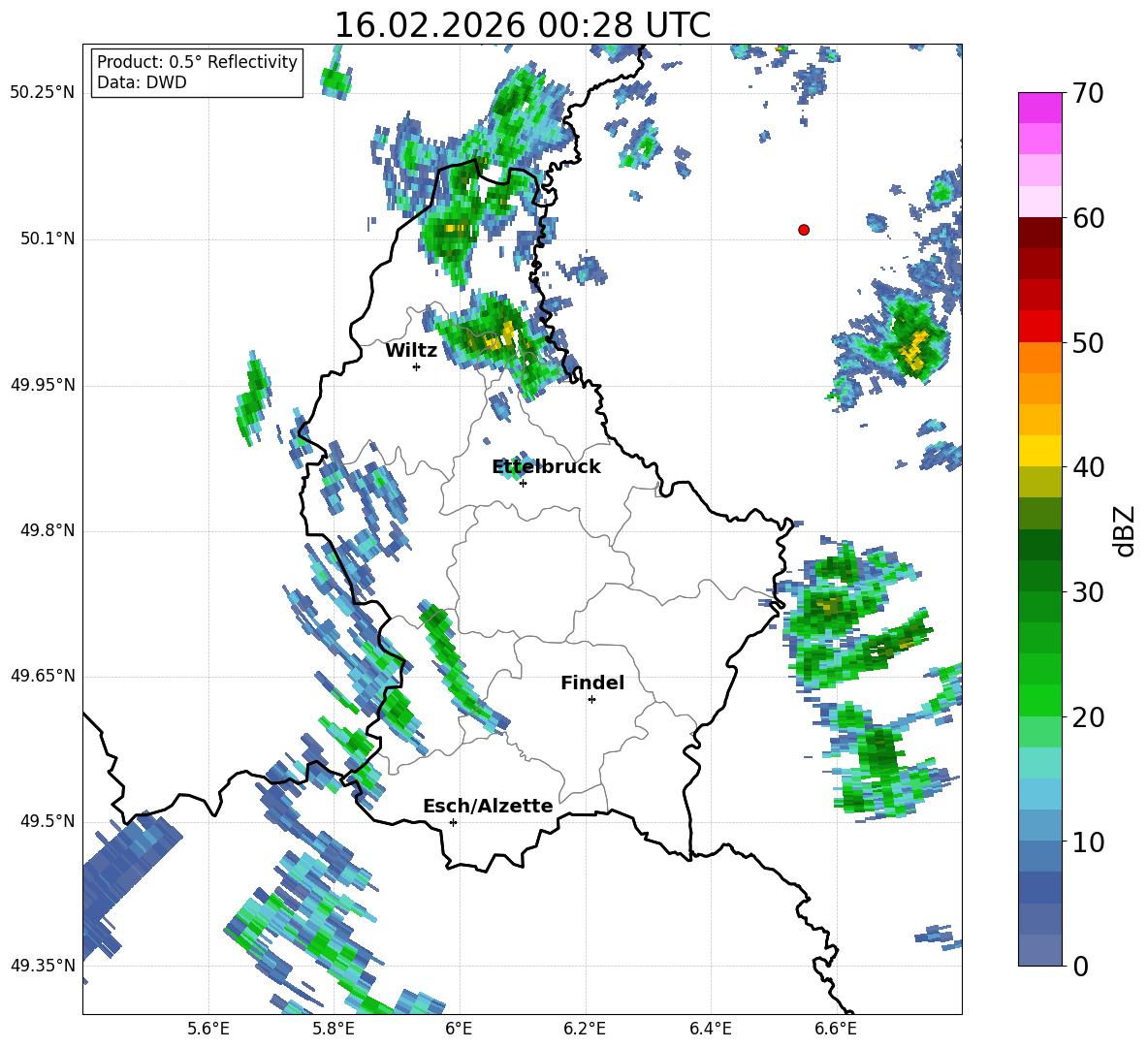1148x1048 pixels.
Task: Pick the yellow 40 dBZ colorbar segment
Action: [x=1039, y=451]
